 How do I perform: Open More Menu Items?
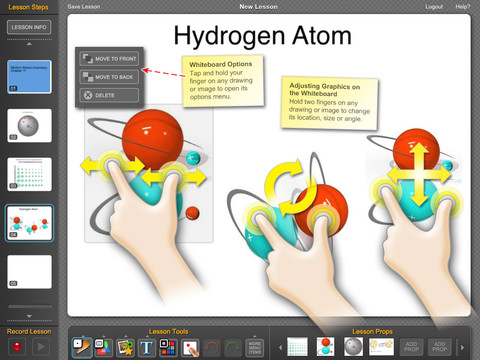click(255, 347)
